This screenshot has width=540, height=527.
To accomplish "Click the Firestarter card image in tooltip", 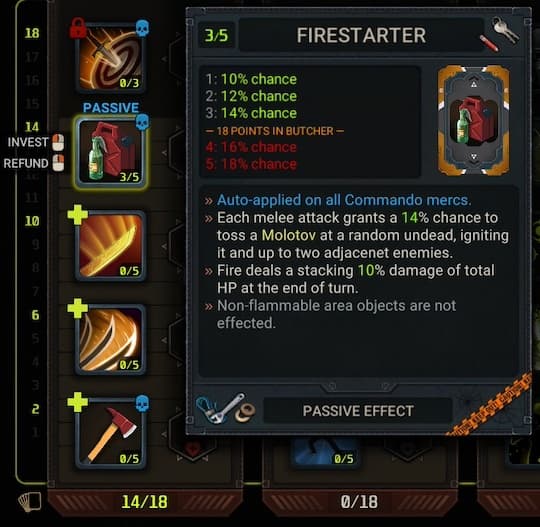I will [x=474, y=121].
